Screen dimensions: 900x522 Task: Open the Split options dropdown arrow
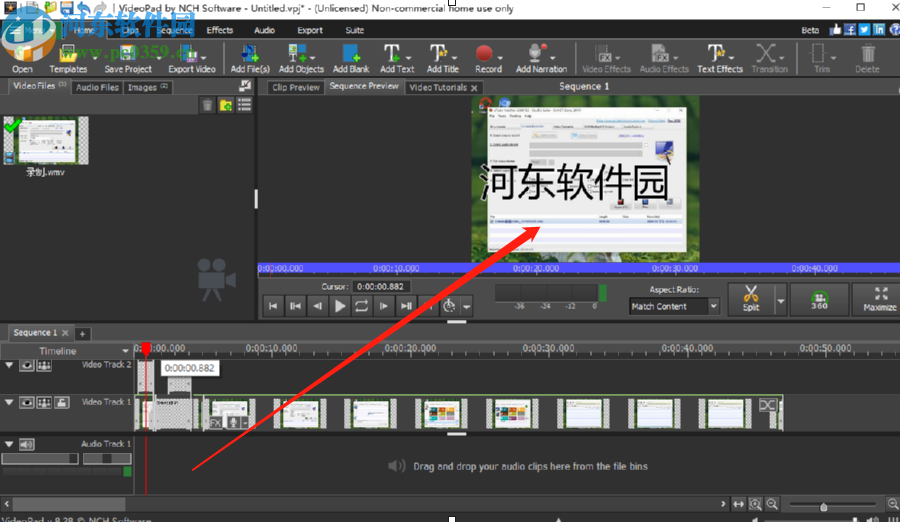click(x=781, y=300)
